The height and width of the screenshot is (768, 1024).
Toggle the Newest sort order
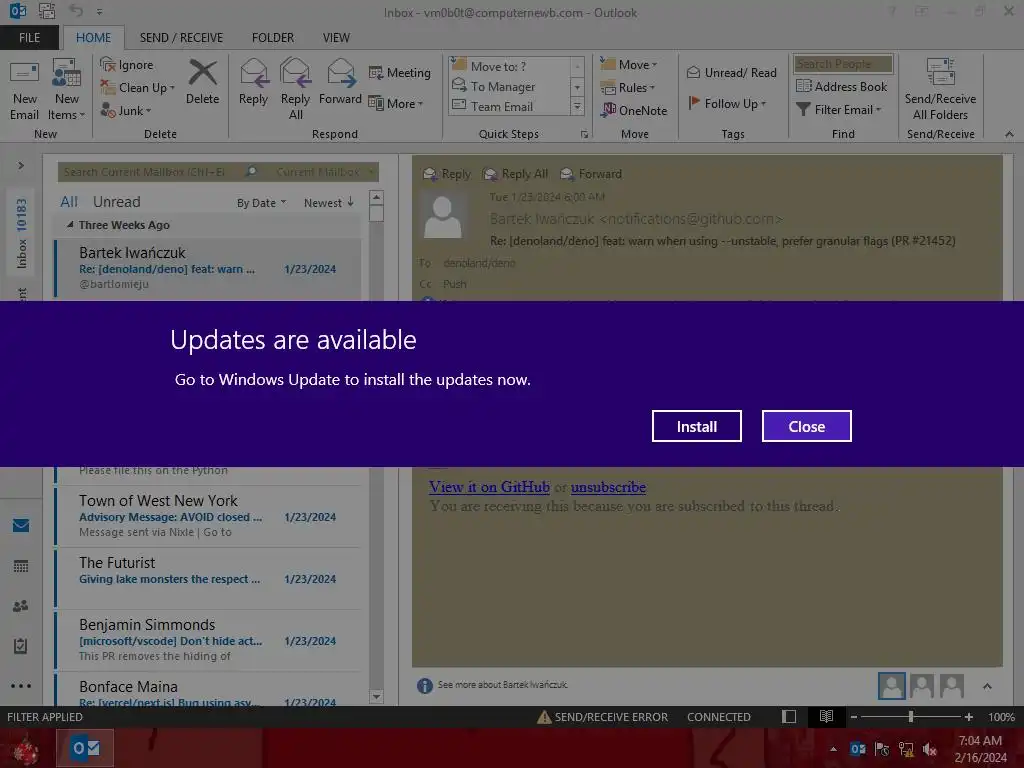(x=328, y=202)
